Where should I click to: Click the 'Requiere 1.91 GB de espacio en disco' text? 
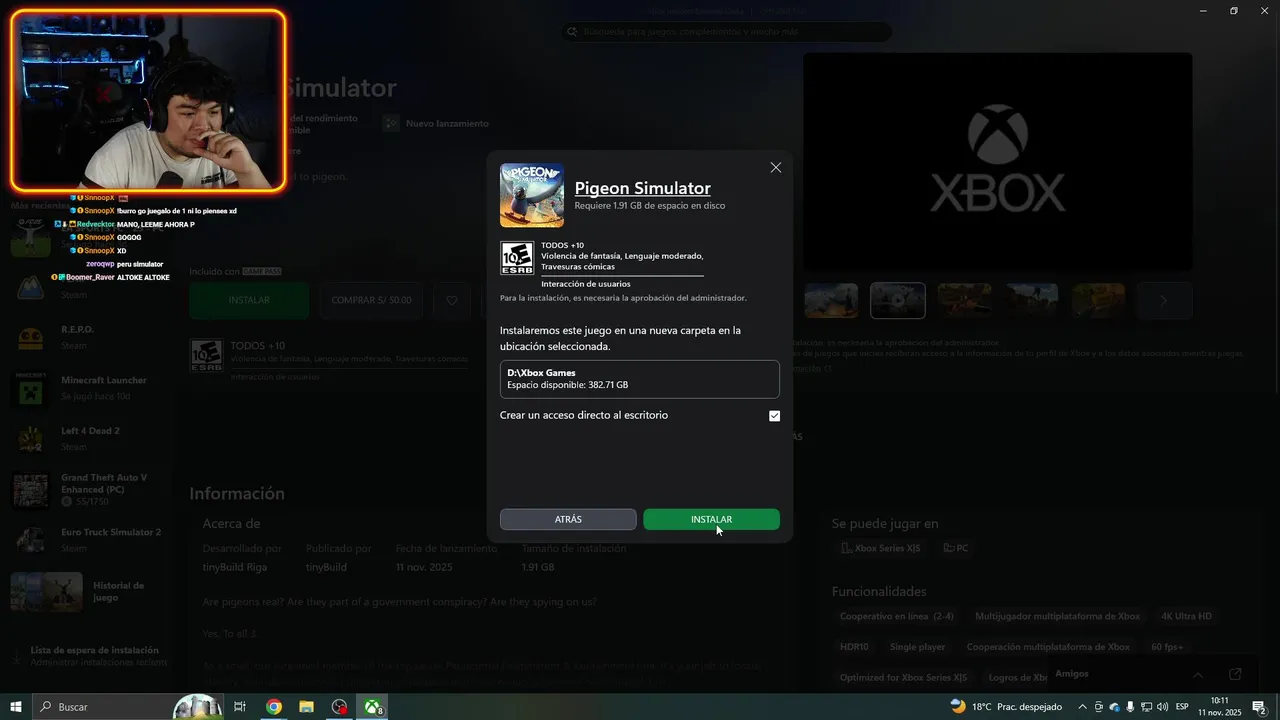tap(649, 206)
